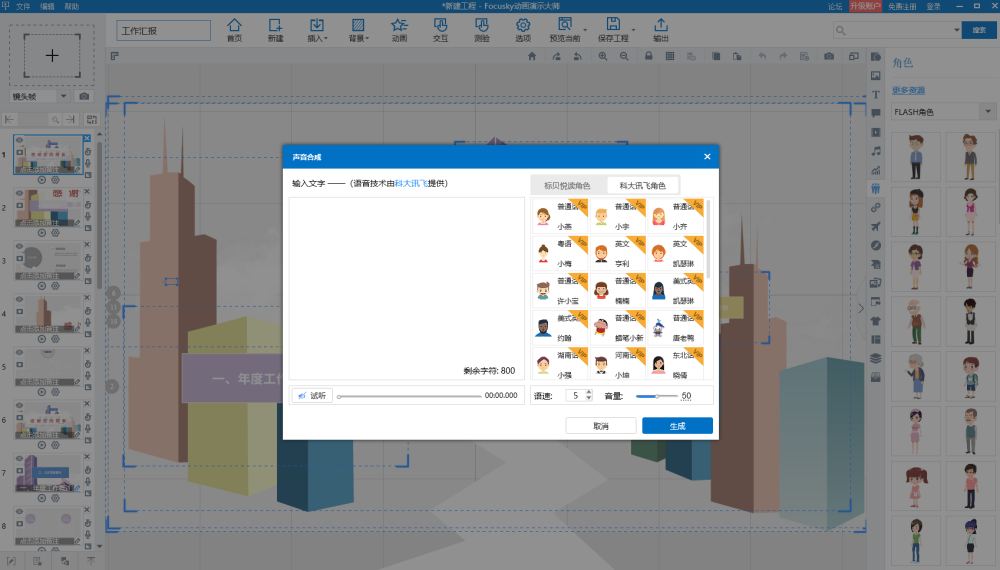Click the small home icon above canvas
The height and width of the screenshot is (570, 1000).
click(532, 56)
